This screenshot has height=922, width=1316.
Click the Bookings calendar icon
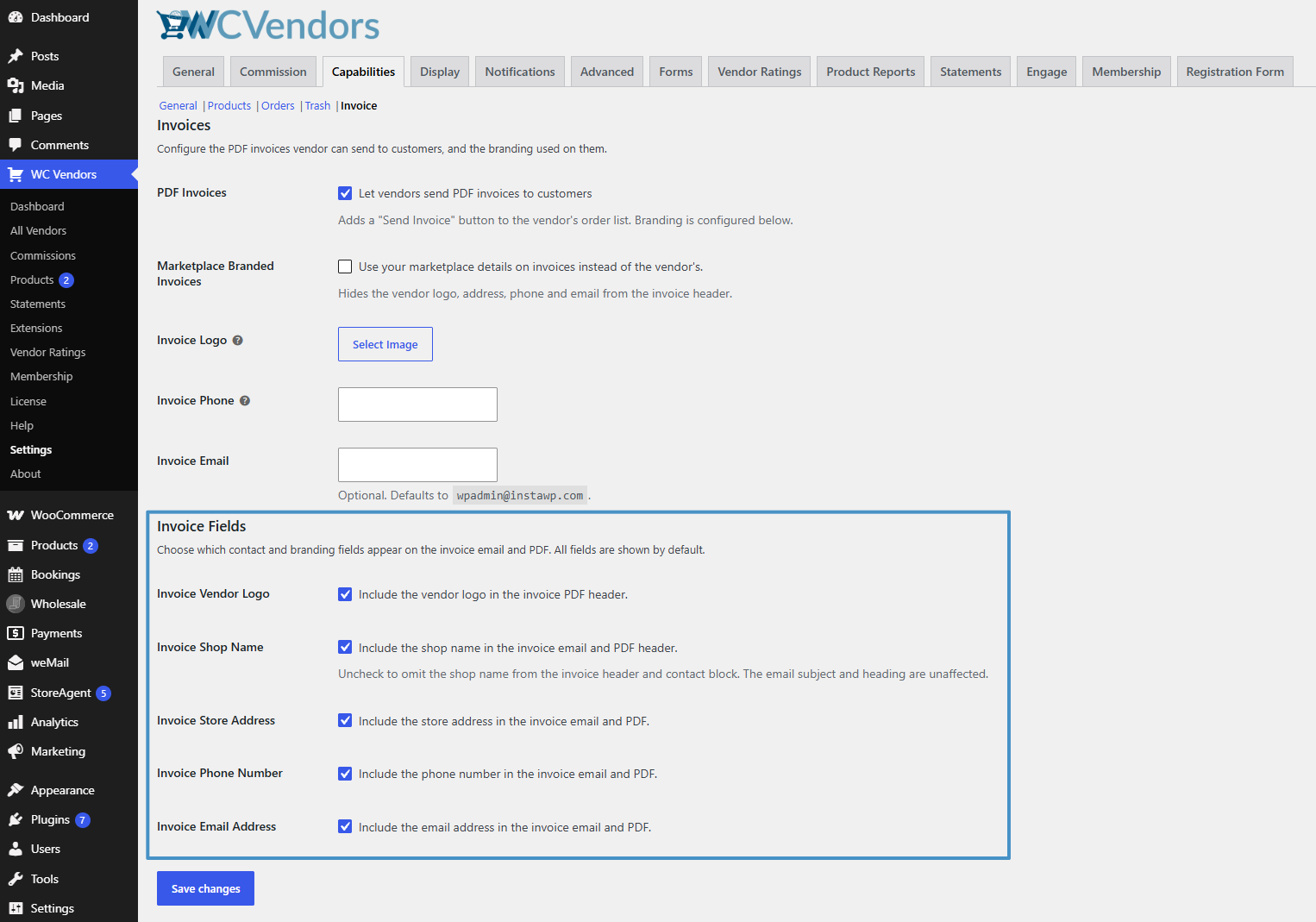click(x=16, y=574)
